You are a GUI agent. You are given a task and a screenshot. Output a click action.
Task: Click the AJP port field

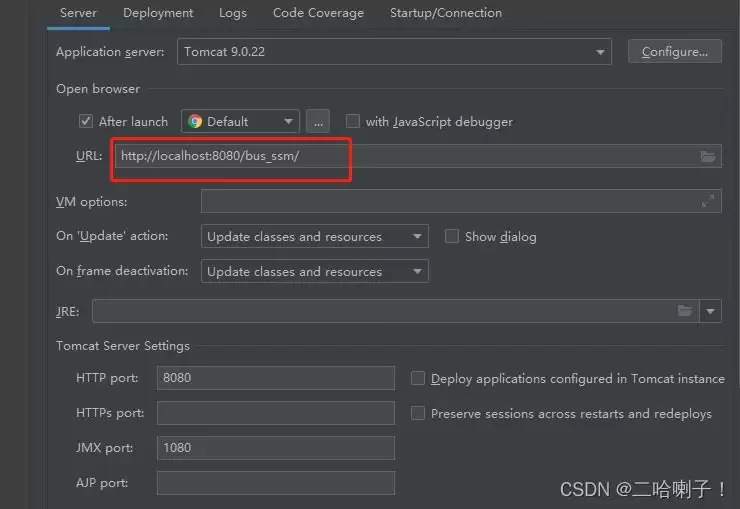click(276, 483)
